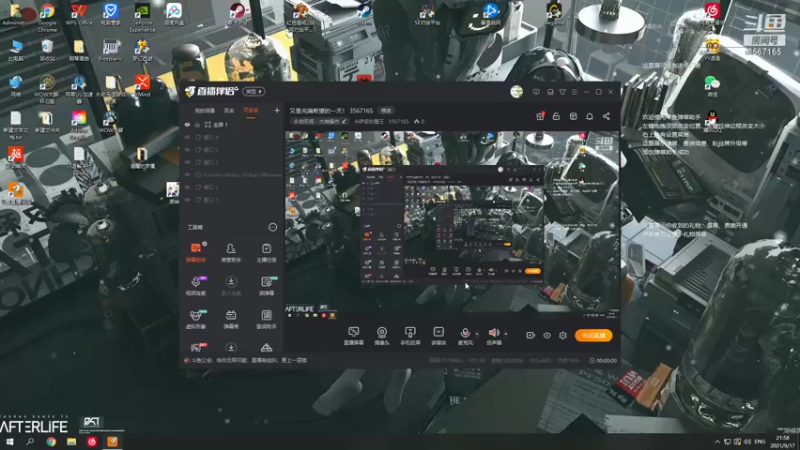This screenshot has height=450, width=800.
Task: Open the Windows Start menu
Action: (10, 441)
